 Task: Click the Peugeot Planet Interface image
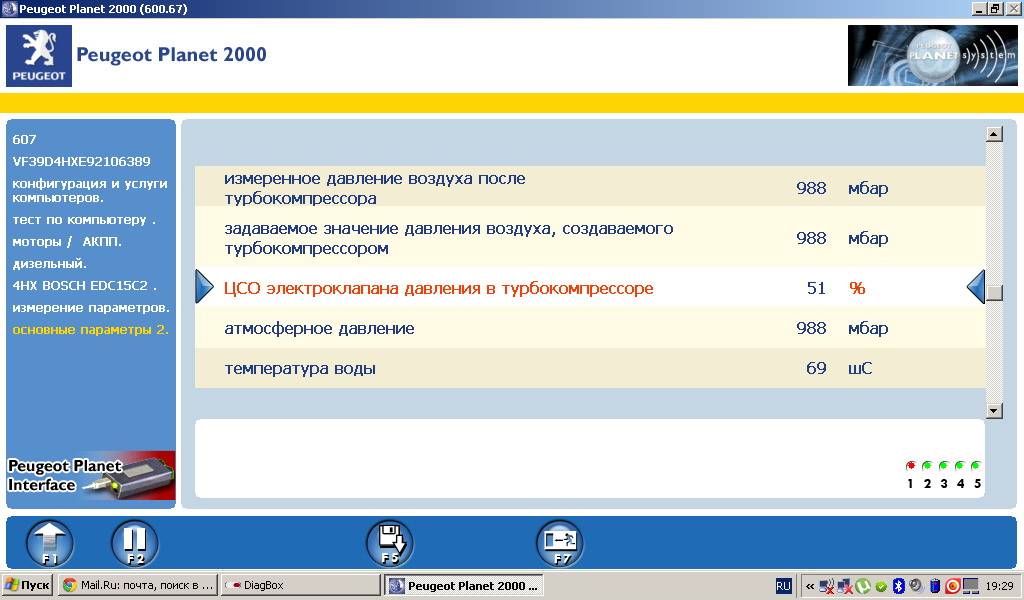[91, 475]
